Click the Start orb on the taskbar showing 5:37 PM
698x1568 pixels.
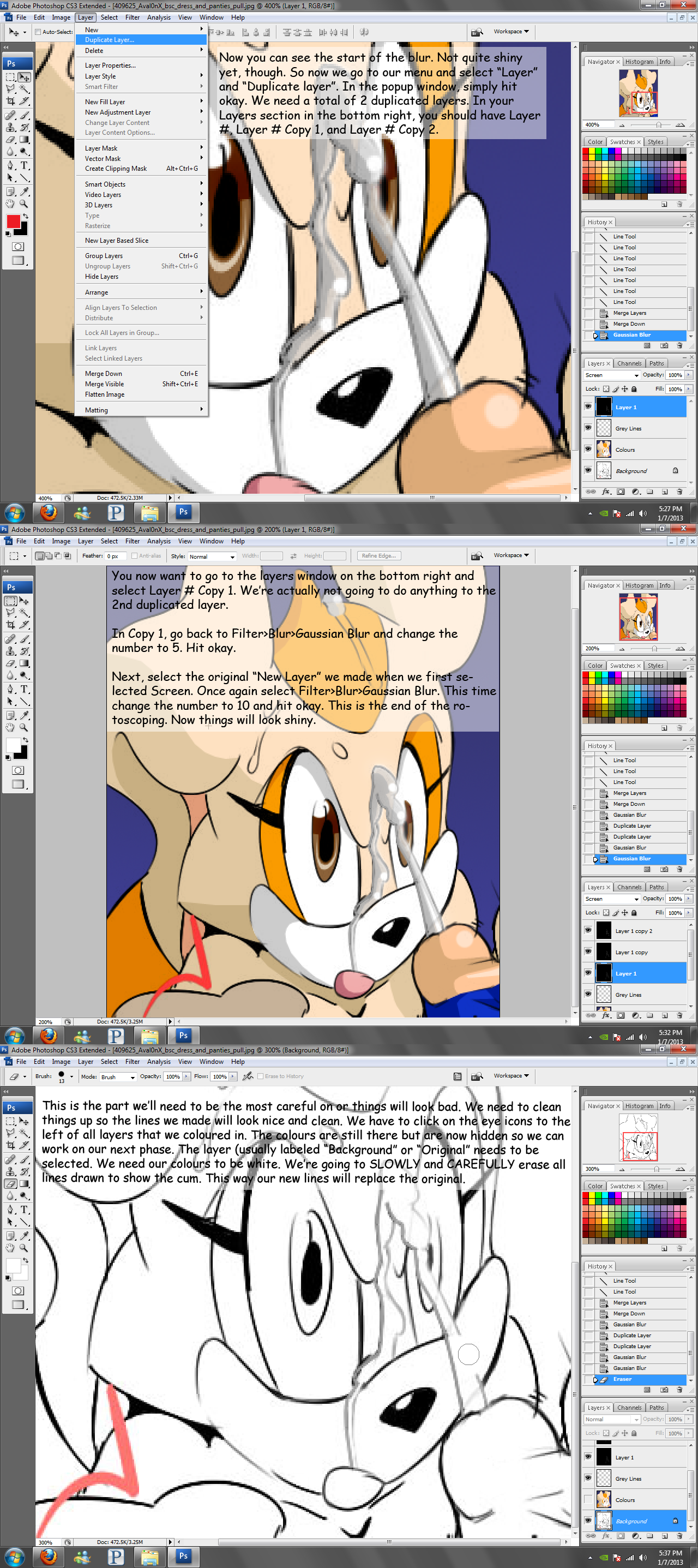tap(15, 1558)
